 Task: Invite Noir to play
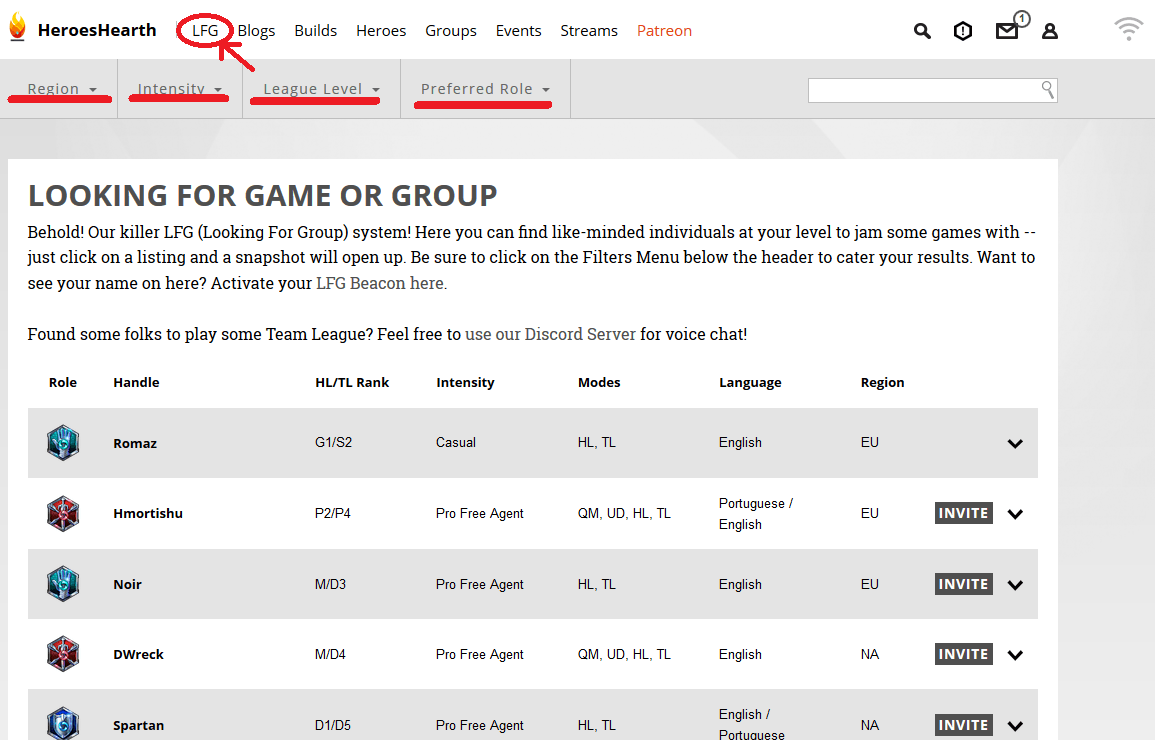coord(963,584)
